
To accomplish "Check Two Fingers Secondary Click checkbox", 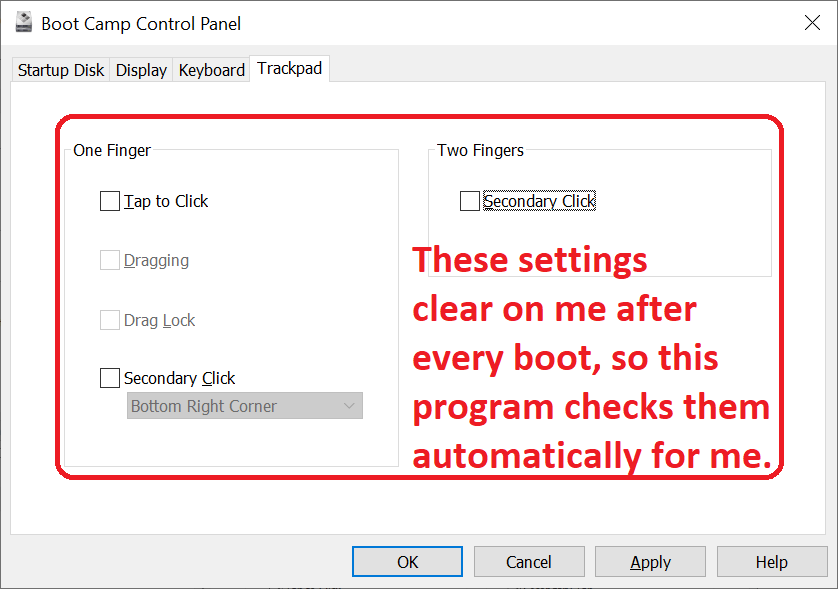I will 470,201.
